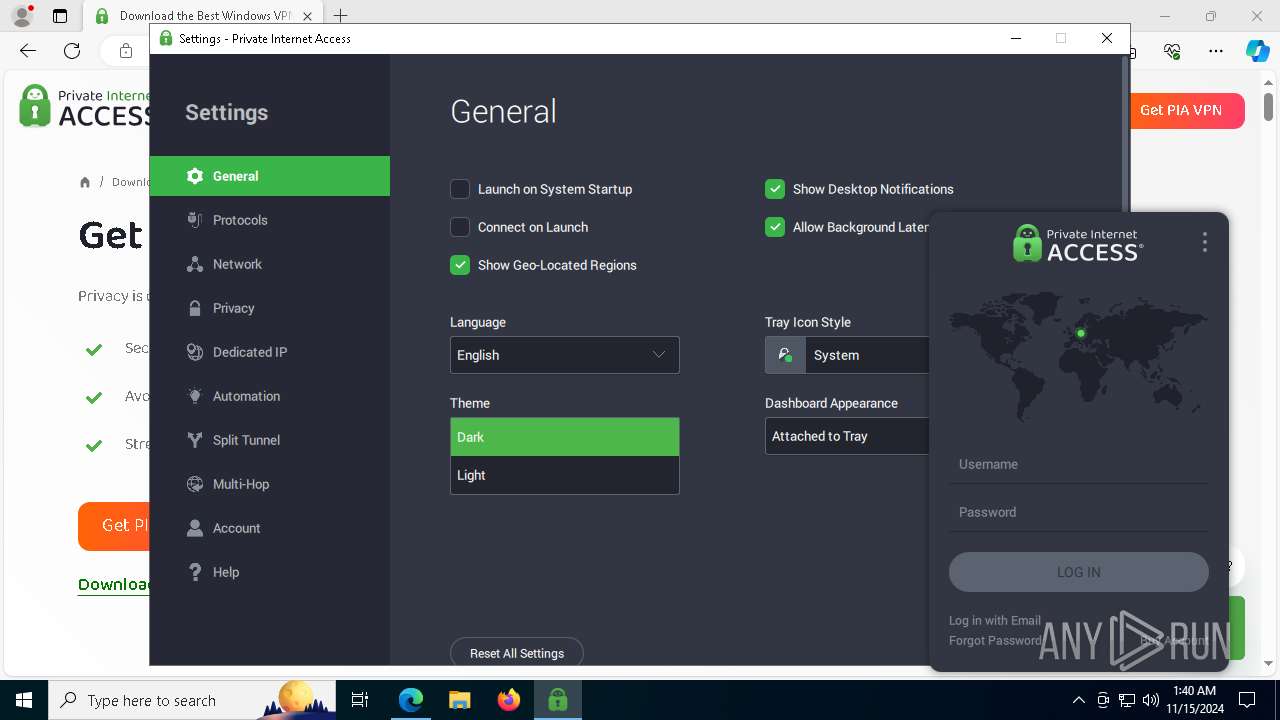The width and height of the screenshot is (1280, 720).
Task: Open Account settings page
Action: tap(270, 528)
